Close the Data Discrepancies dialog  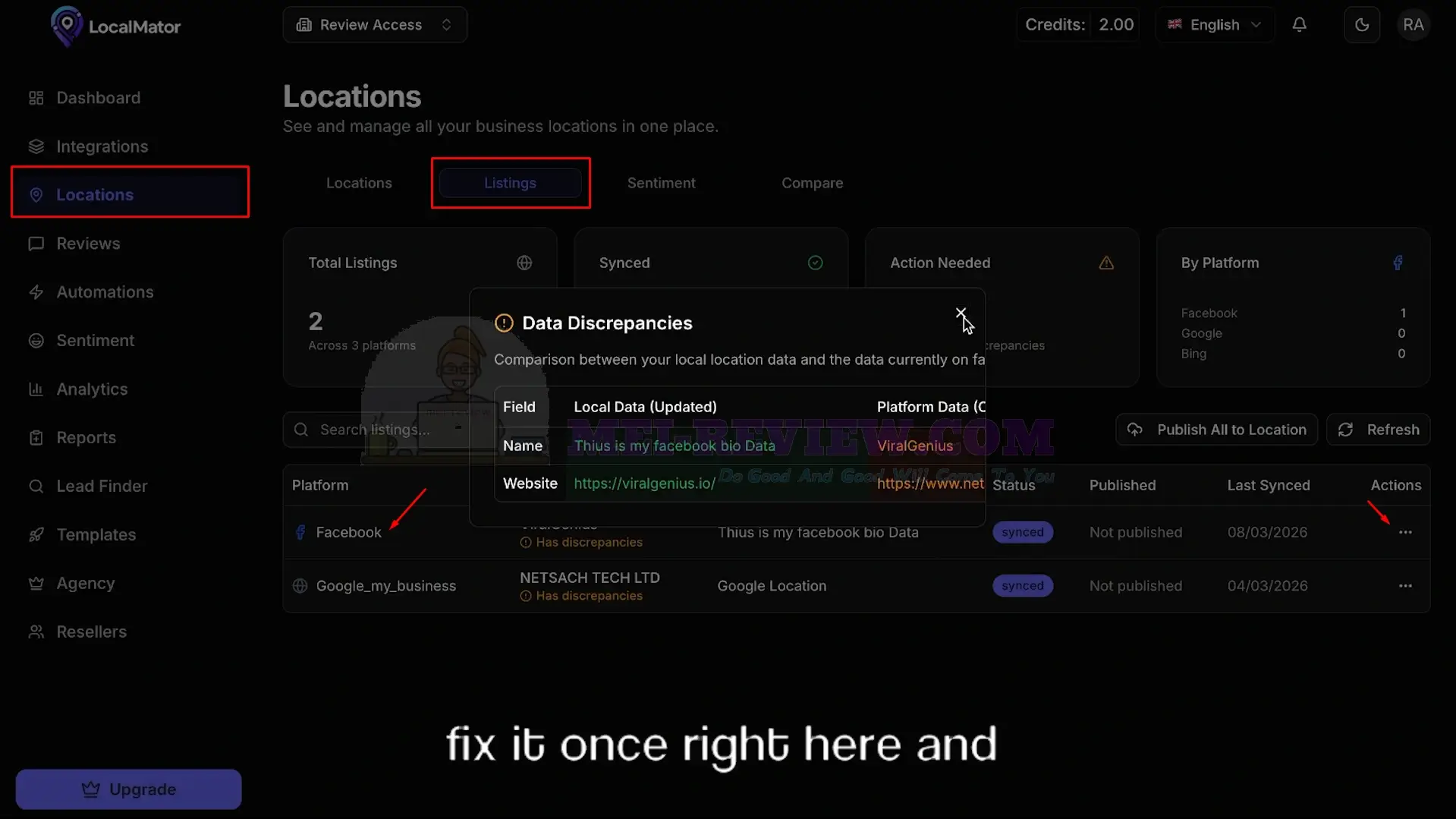click(x=961, y=313)
